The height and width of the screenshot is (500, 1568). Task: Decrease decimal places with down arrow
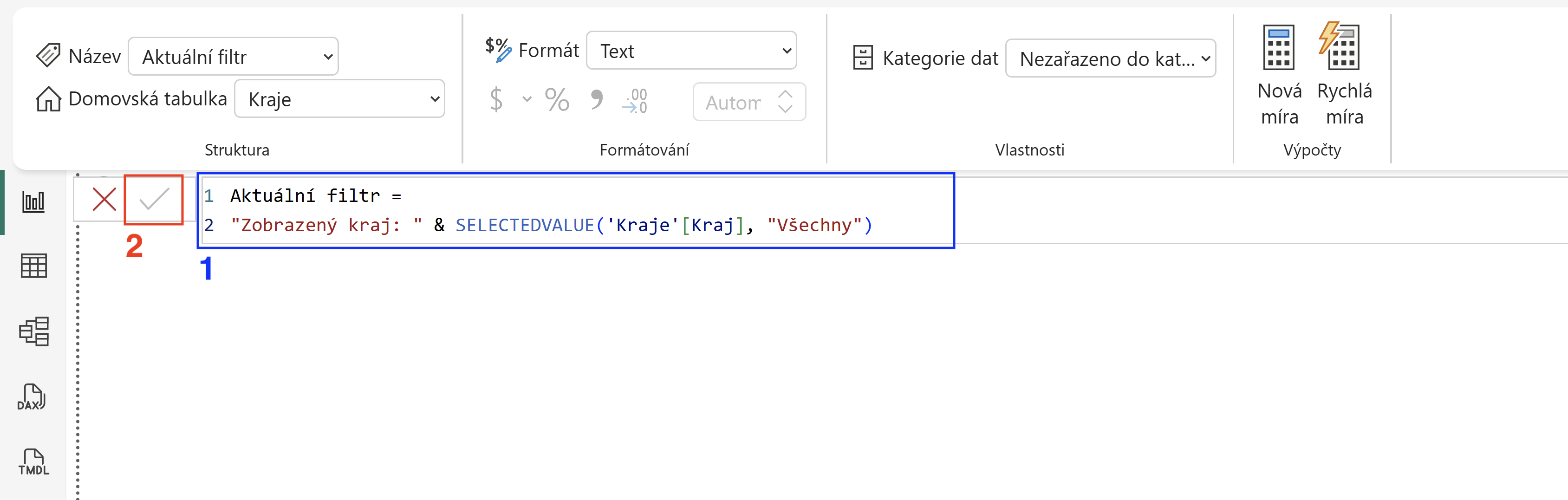coord(785,110)
